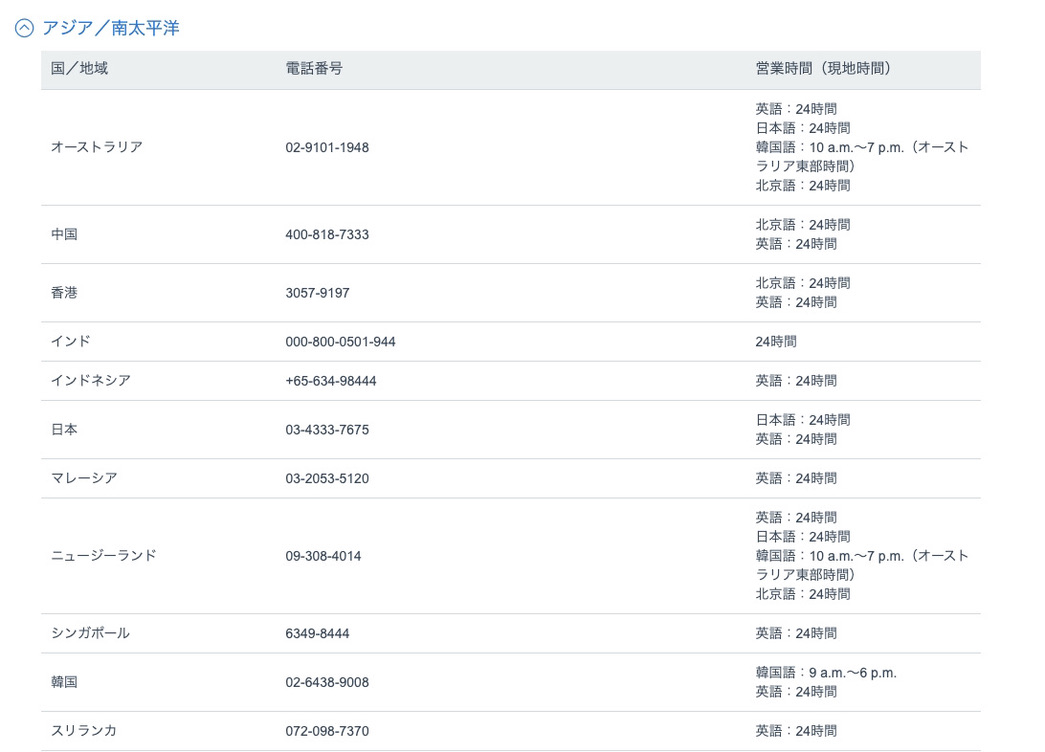This screenshot has width=1045, height=752.
Task: Click Korea phone number 02-6438-9008
Action: click(x=327, y=682)
